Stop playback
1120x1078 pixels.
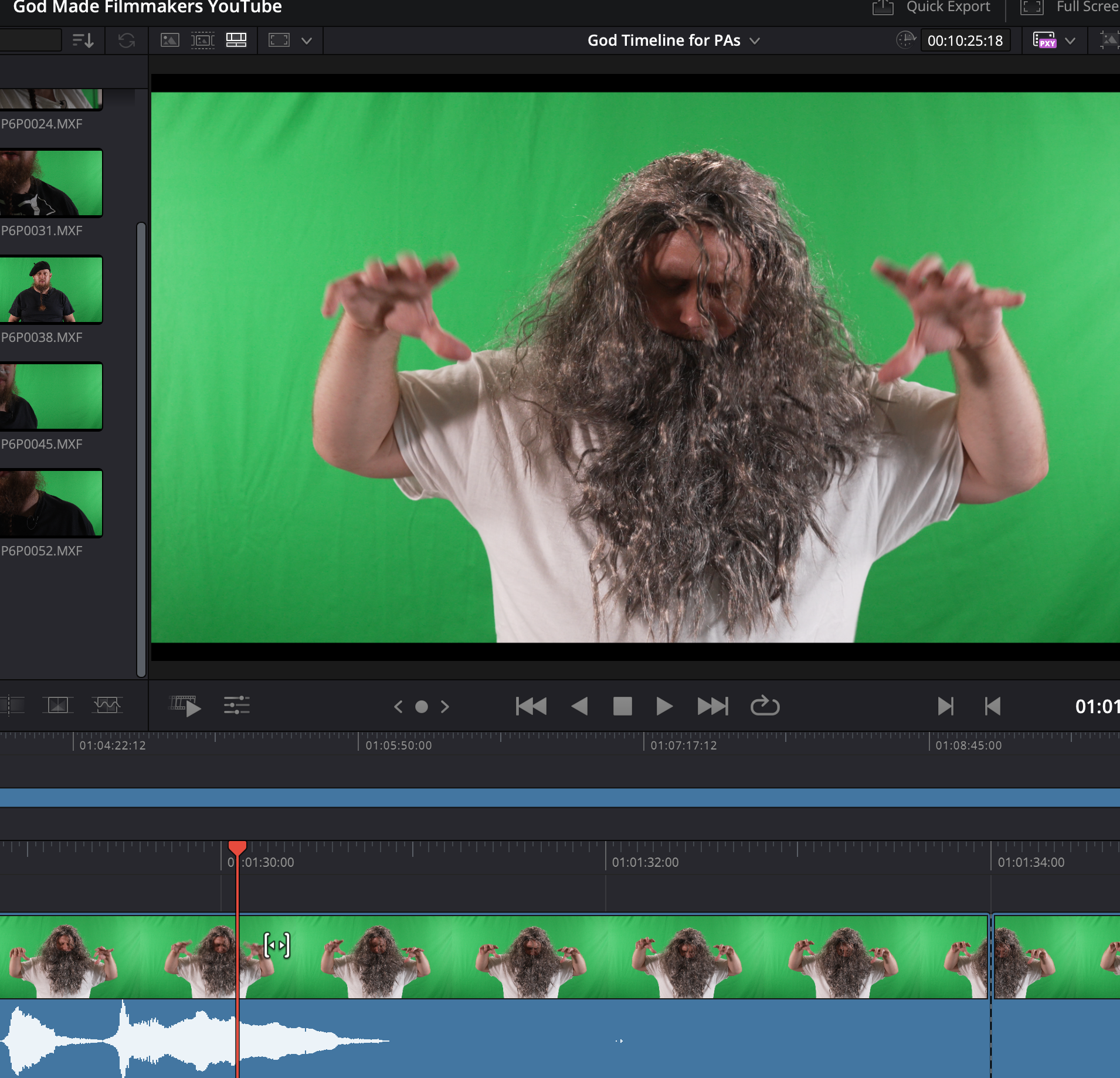tap(622, 706)
